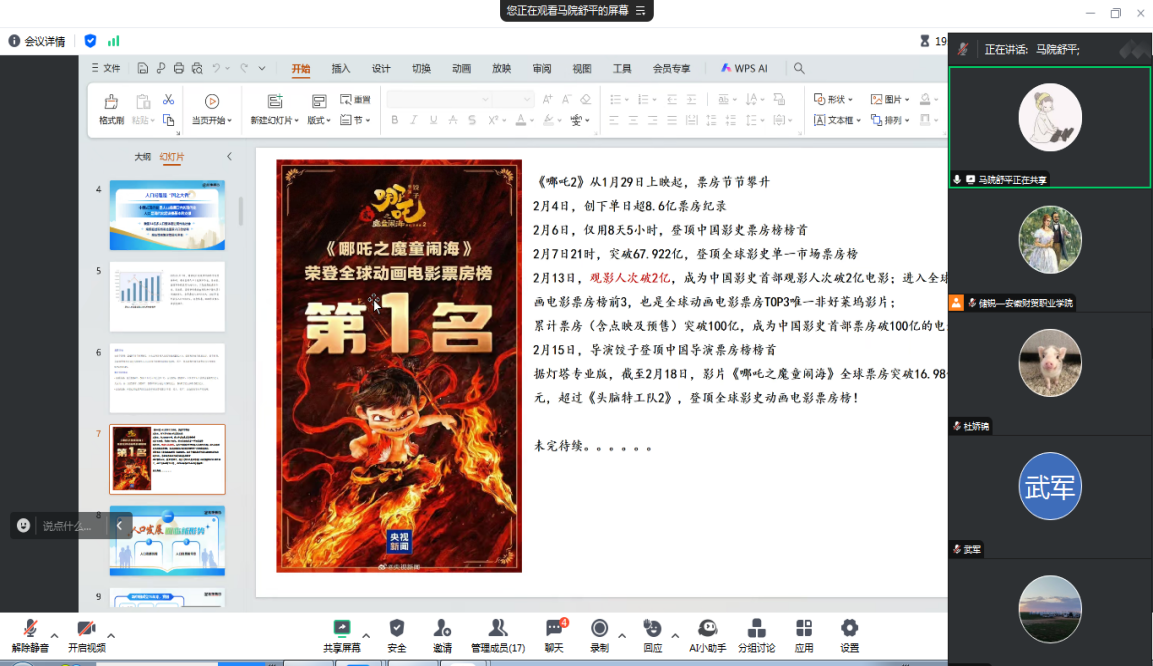Open meeting Settings (设置) gear
Screen dimensions: 1153x666
pyautogui.click(x=849, y=634)
